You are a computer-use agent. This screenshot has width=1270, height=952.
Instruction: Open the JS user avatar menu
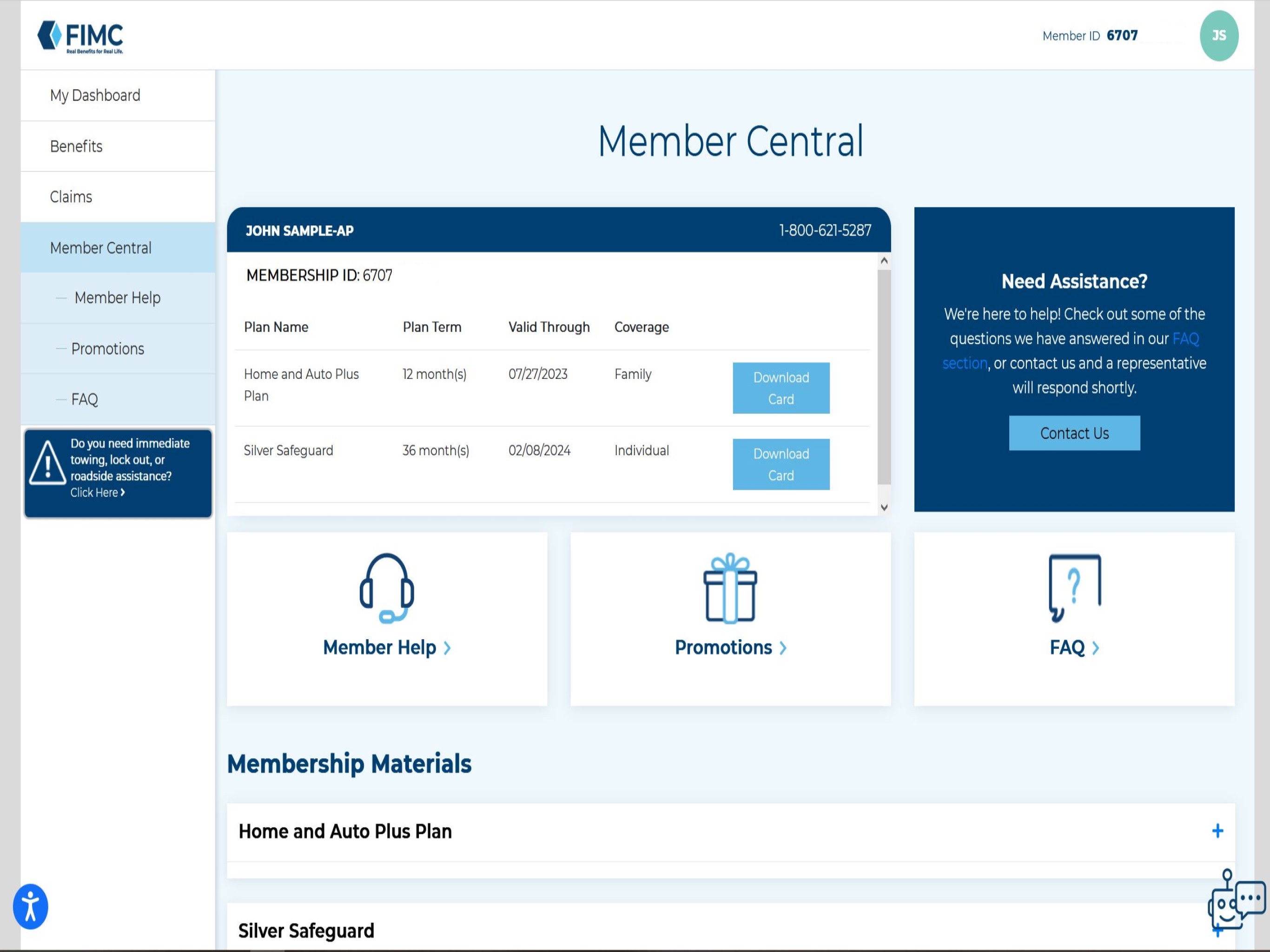(x=1218, y=36)
